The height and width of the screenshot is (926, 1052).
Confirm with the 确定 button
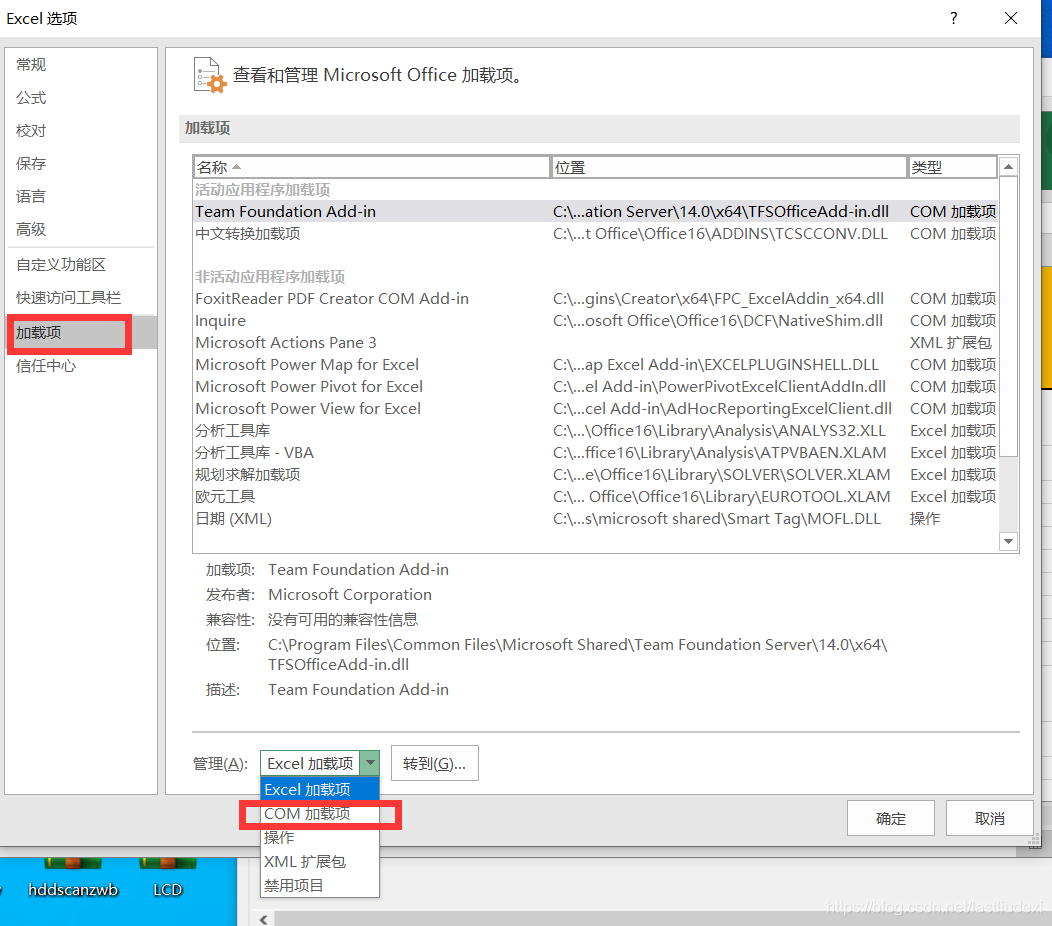click(x=891, y=818)
